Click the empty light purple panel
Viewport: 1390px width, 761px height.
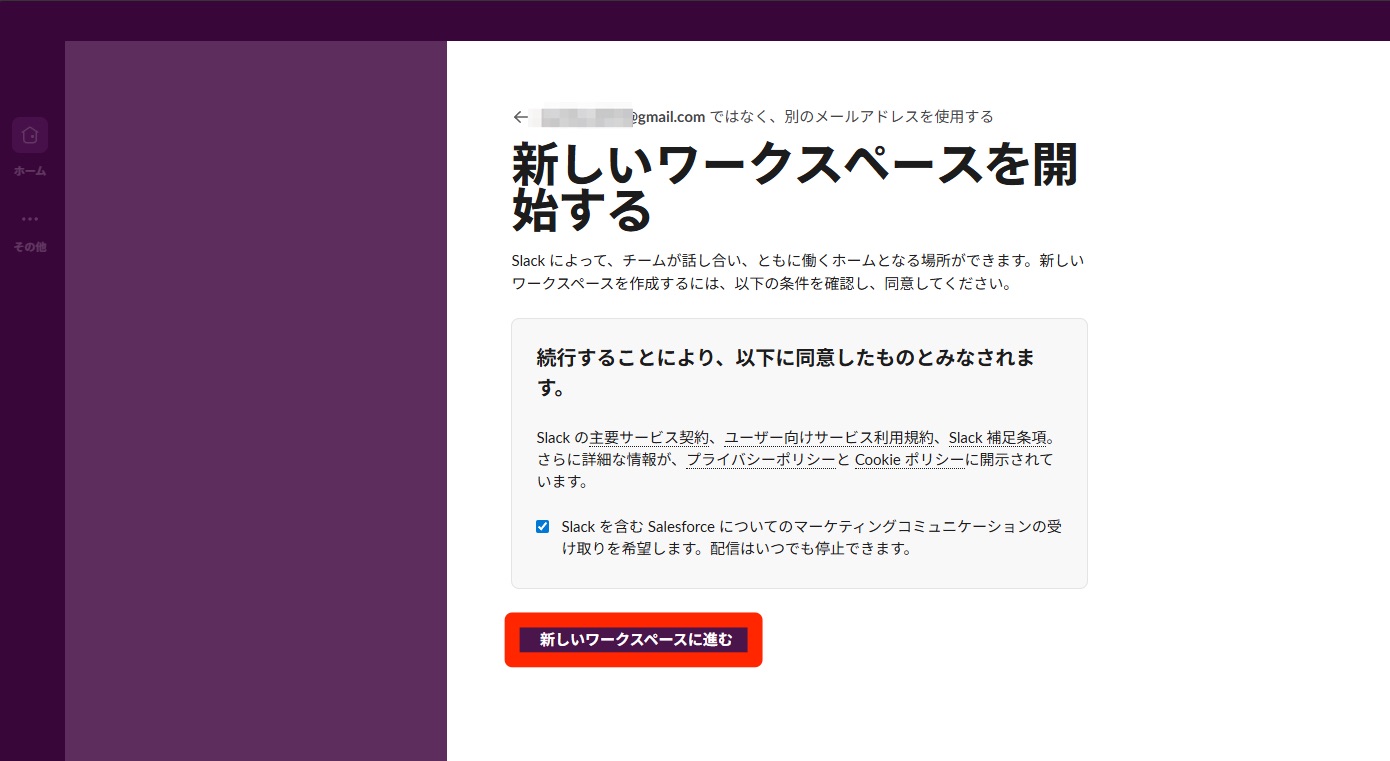point(255,400)
